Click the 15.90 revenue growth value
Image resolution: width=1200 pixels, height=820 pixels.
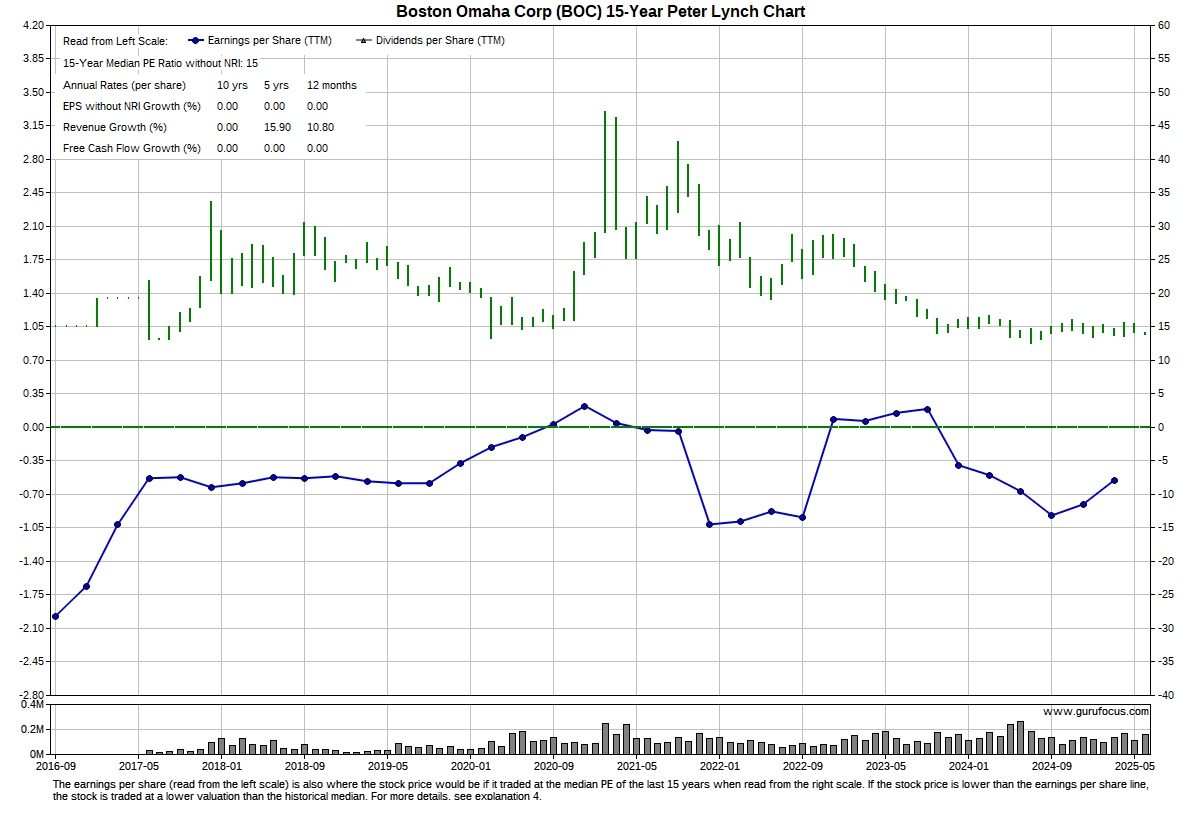point(277,127)
